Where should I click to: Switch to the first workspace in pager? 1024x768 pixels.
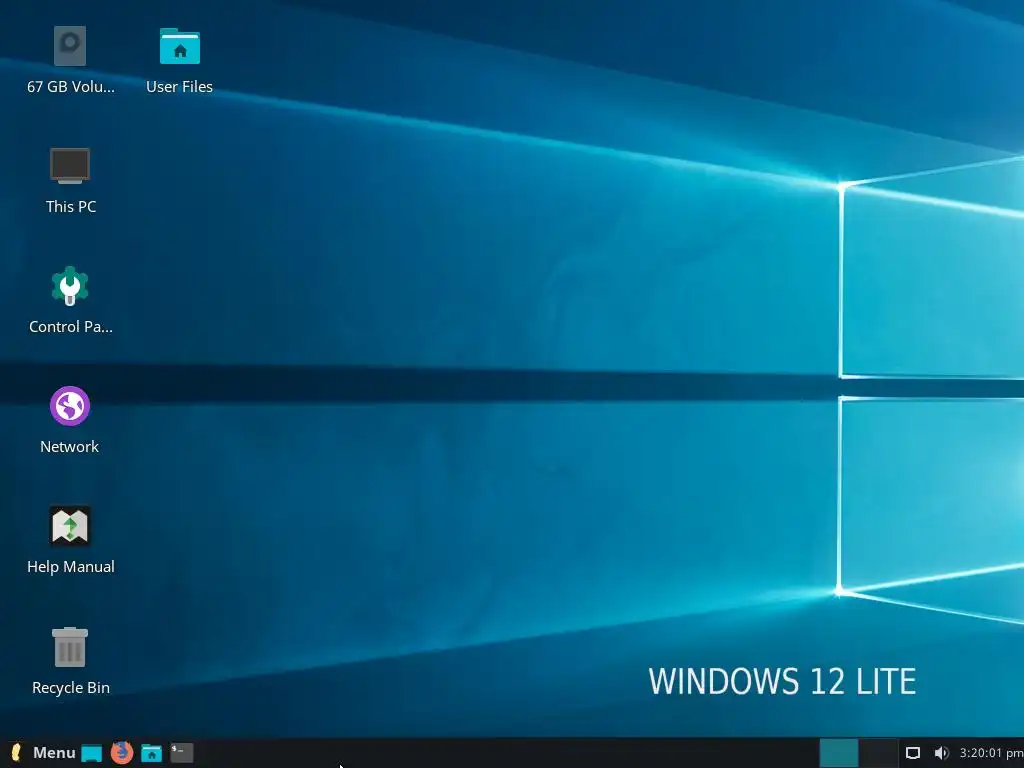[x=839, y=753]
